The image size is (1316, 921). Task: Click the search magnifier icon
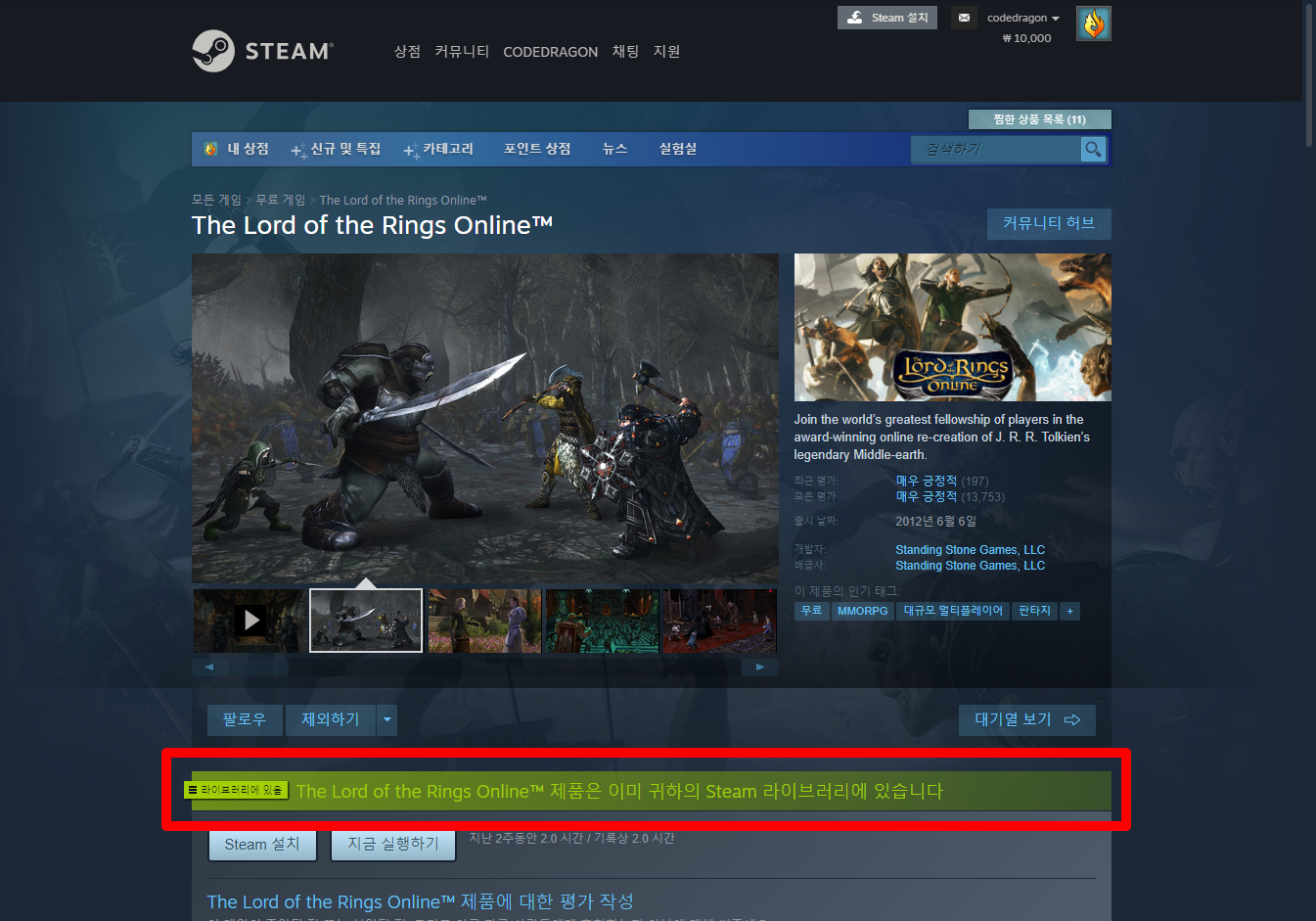[1093, 149]
